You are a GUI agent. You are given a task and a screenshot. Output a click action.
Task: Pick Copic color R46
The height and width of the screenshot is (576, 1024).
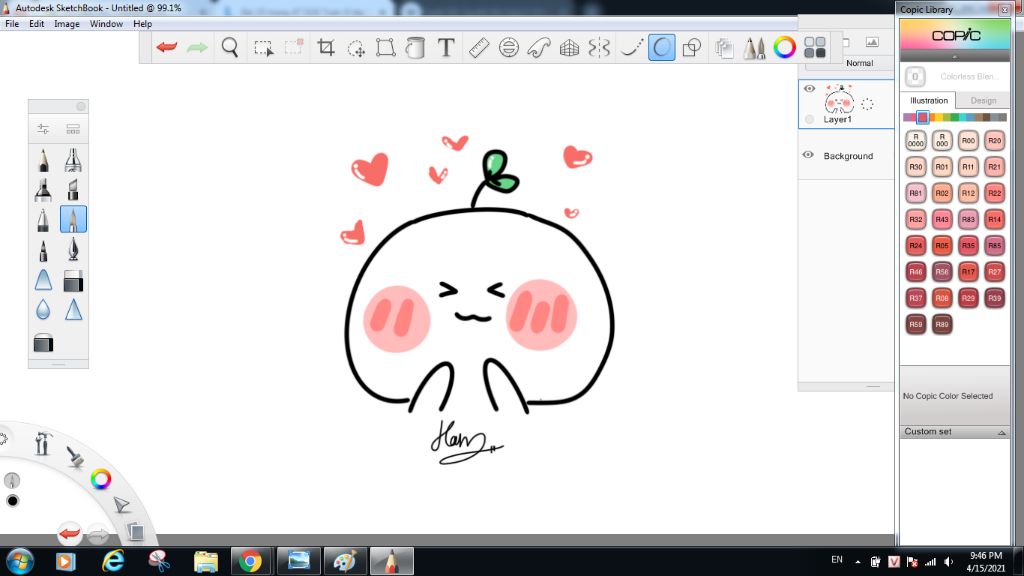tap(916, 272)
